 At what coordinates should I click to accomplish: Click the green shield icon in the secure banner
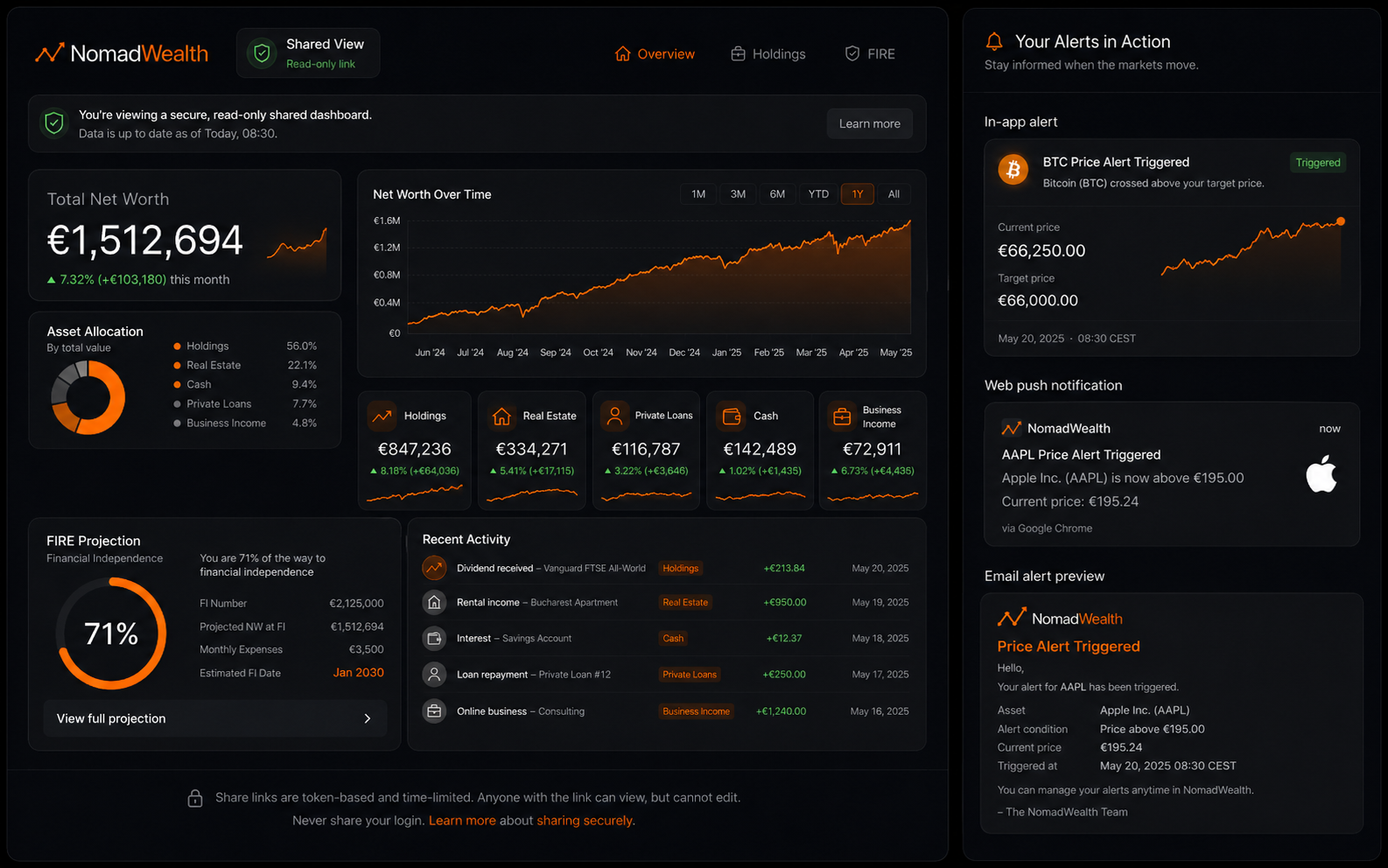(x=54, y=123)
